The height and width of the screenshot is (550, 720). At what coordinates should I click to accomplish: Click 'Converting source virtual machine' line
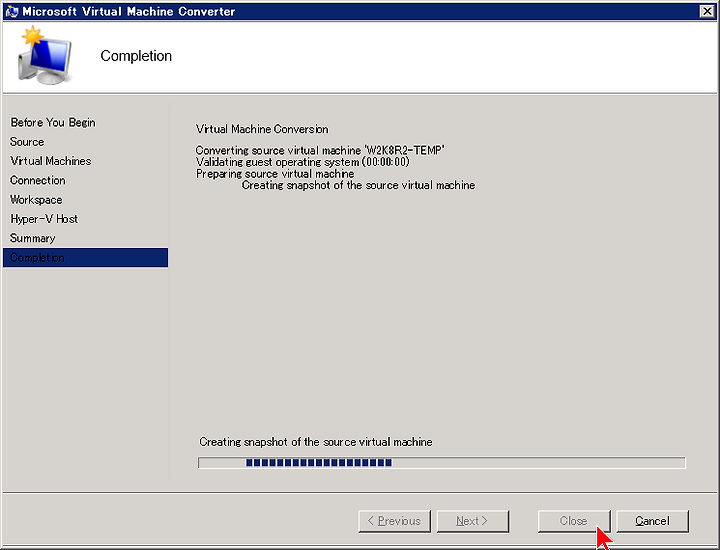[320, 150]
